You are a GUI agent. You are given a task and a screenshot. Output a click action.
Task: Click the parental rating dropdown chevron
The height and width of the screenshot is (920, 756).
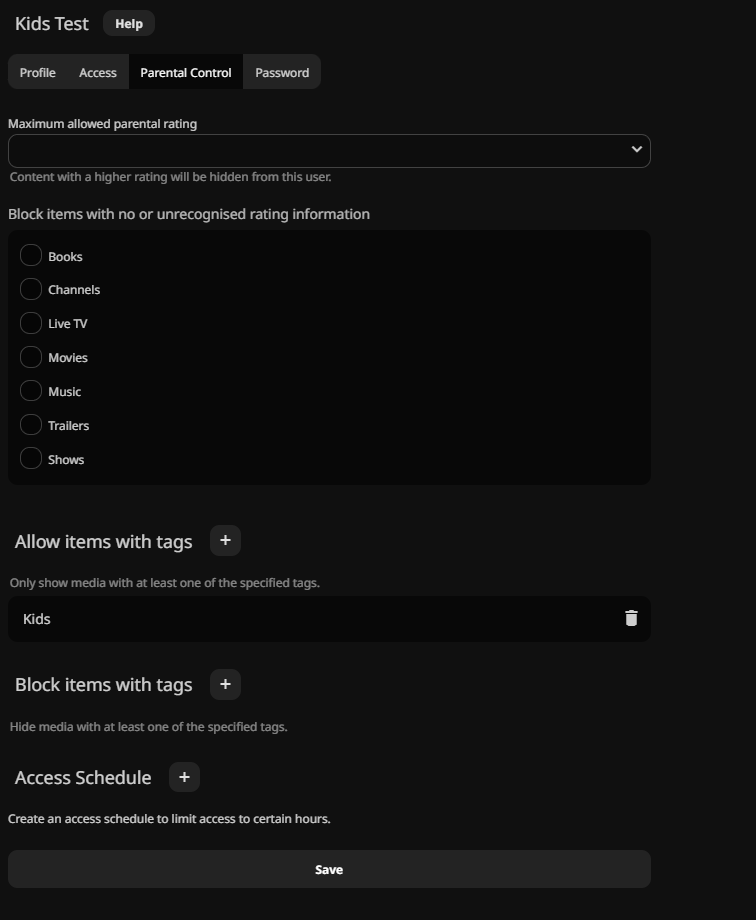[x=636, y=150]
